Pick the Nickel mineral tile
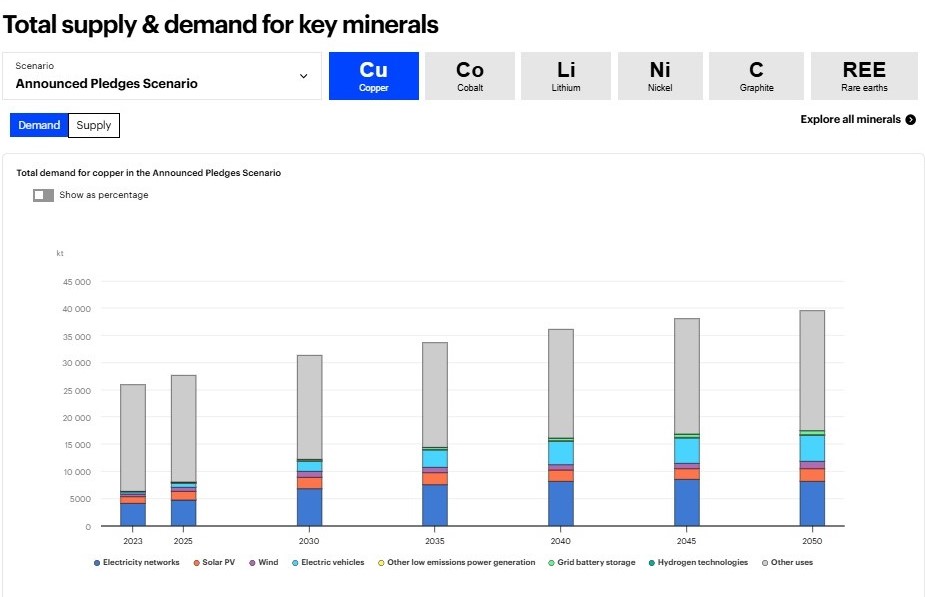This screenshot has height=597, width=925. click(x=660, y=76)
